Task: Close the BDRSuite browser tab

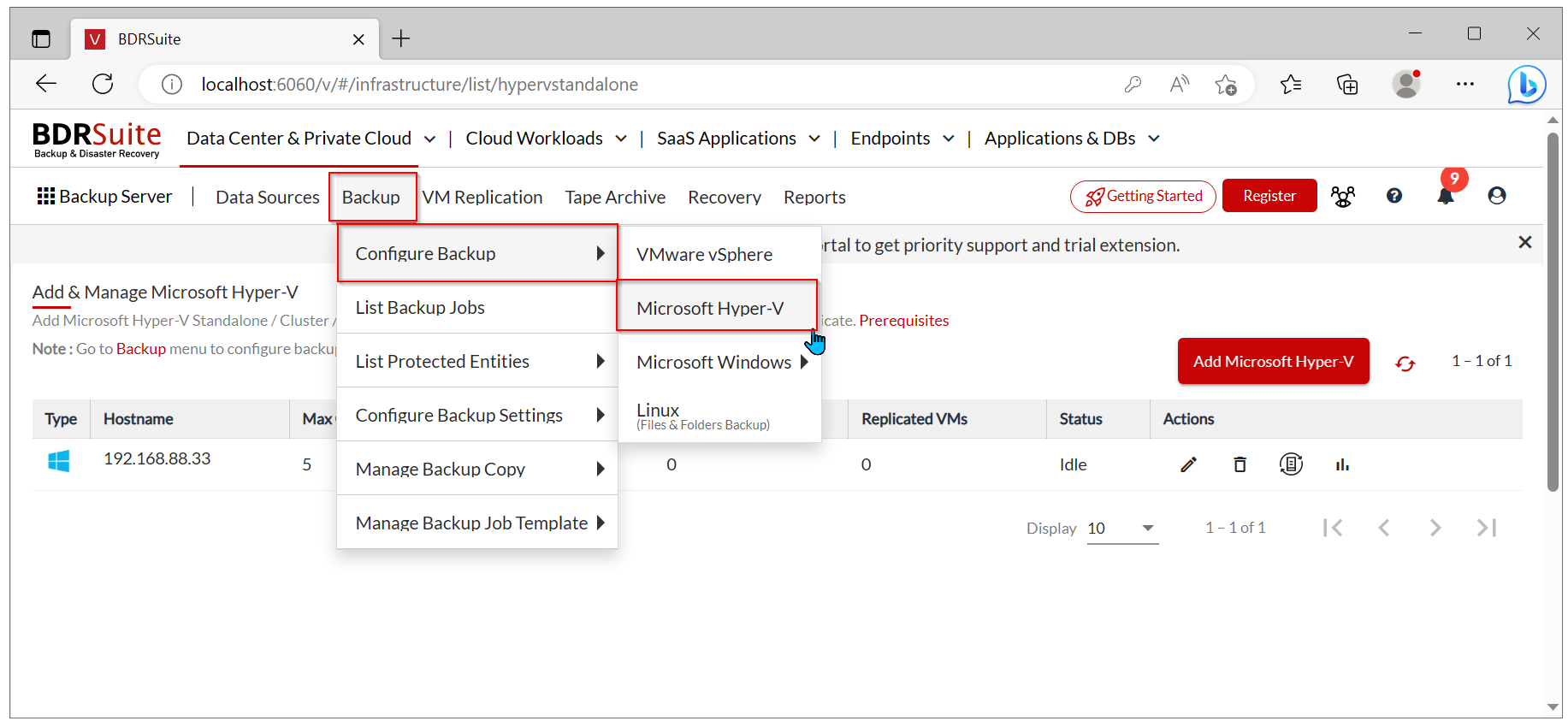Action: coord(358,39)
